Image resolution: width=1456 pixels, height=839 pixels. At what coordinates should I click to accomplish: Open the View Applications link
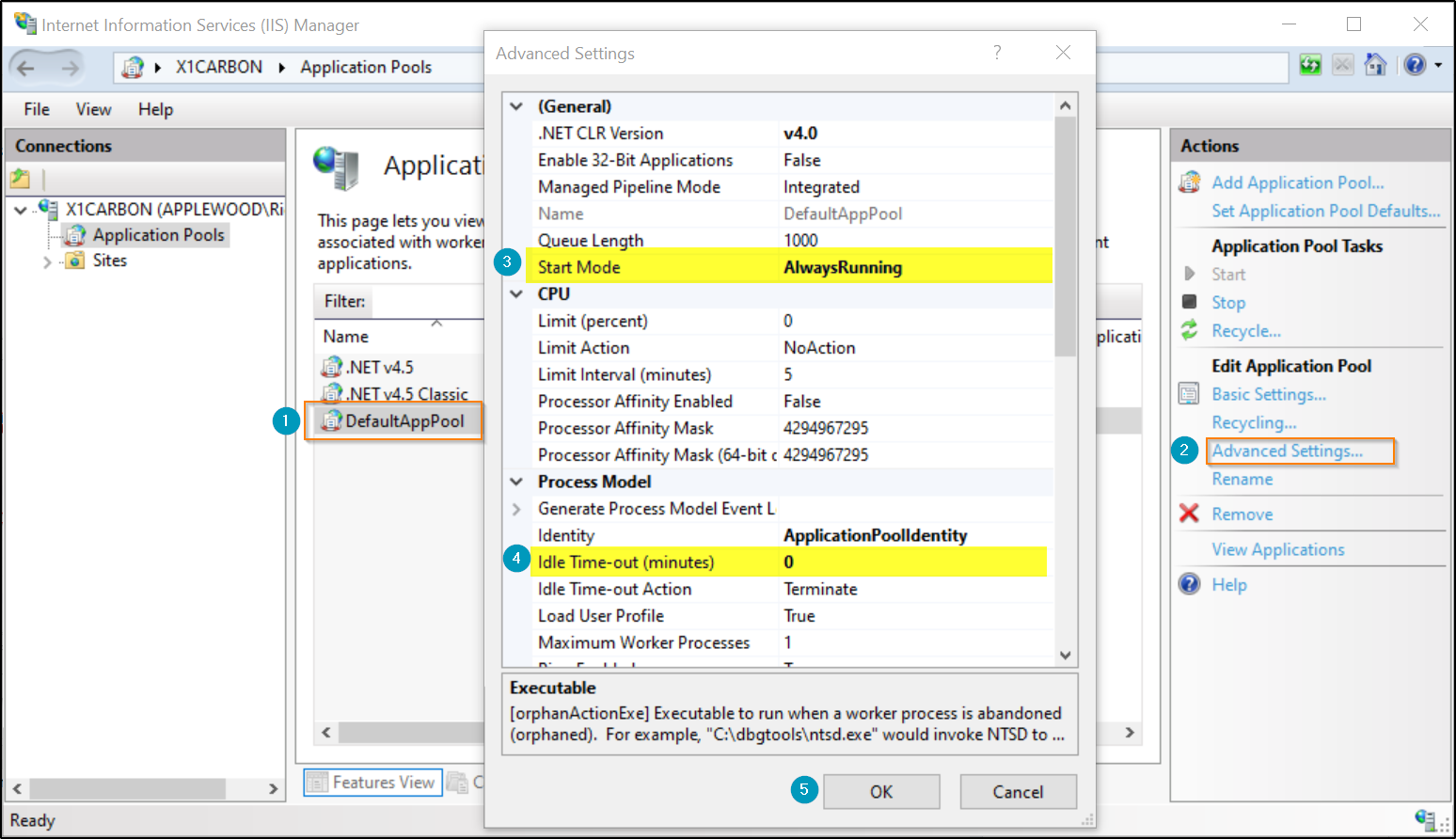tap(1277, 549)
